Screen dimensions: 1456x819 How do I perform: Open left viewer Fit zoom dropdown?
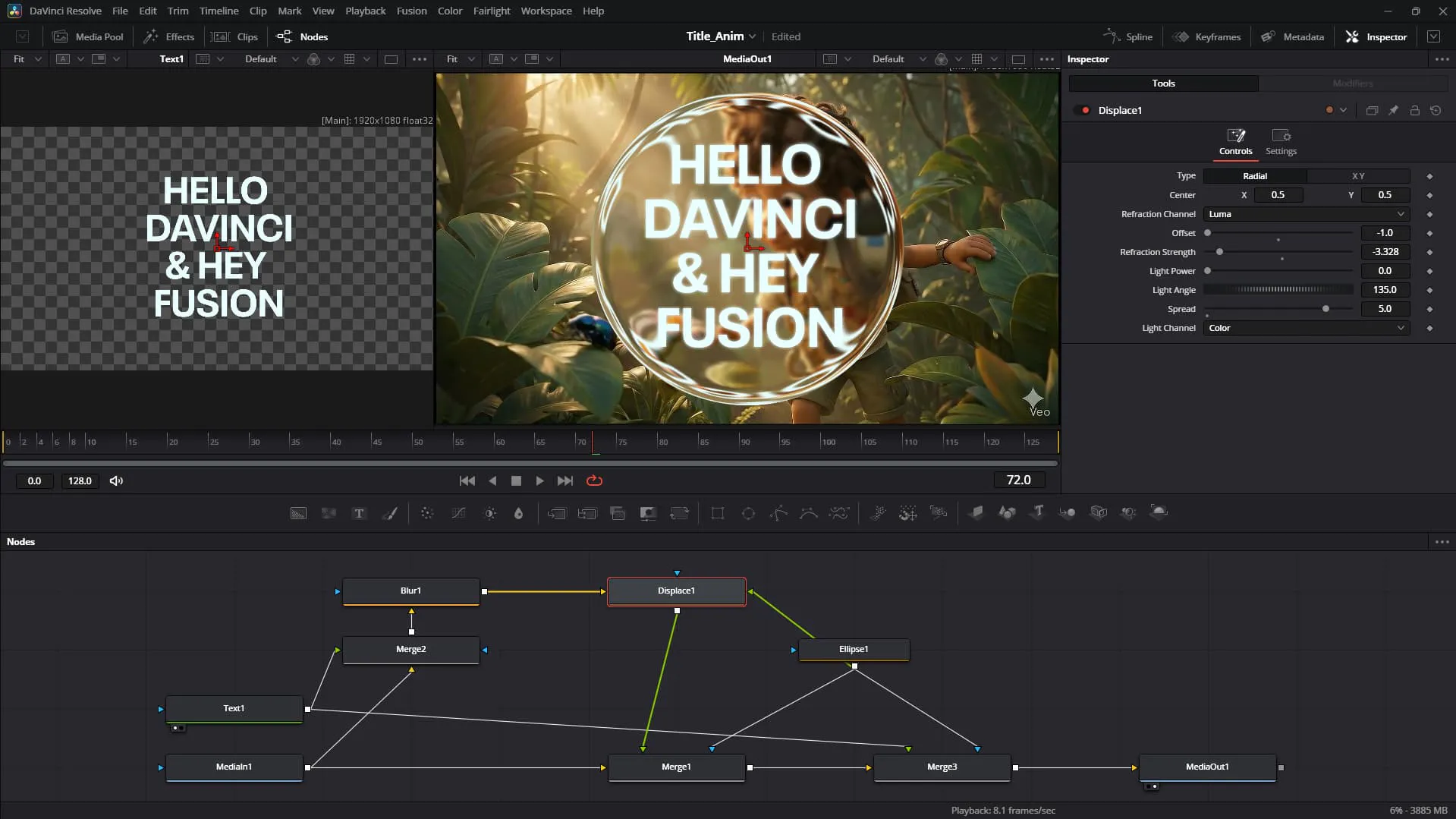tap(27, 59)
